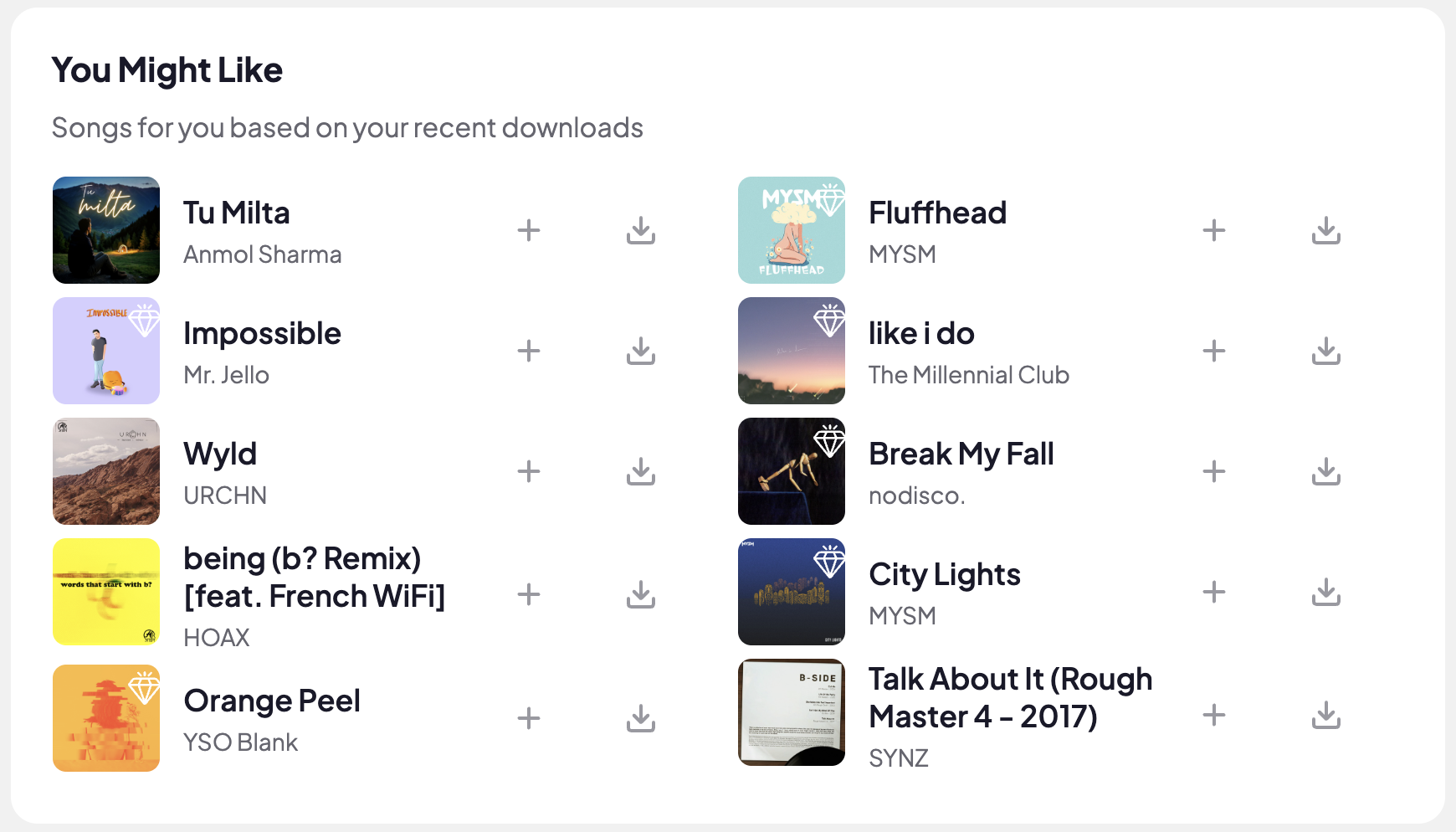Go to artist YSO Blank
The height and width of the screenshot is (832, 1456).
240,742
